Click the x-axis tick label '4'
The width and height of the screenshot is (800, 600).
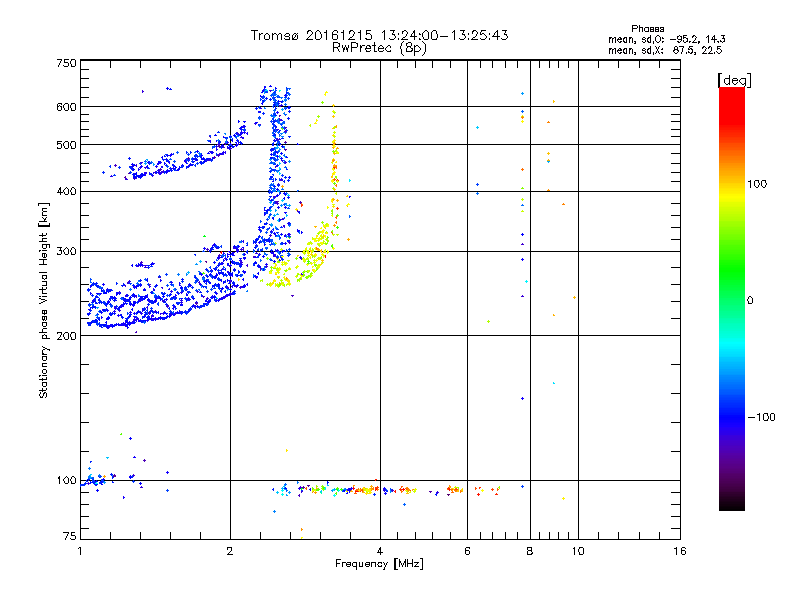tap(380, 551)
